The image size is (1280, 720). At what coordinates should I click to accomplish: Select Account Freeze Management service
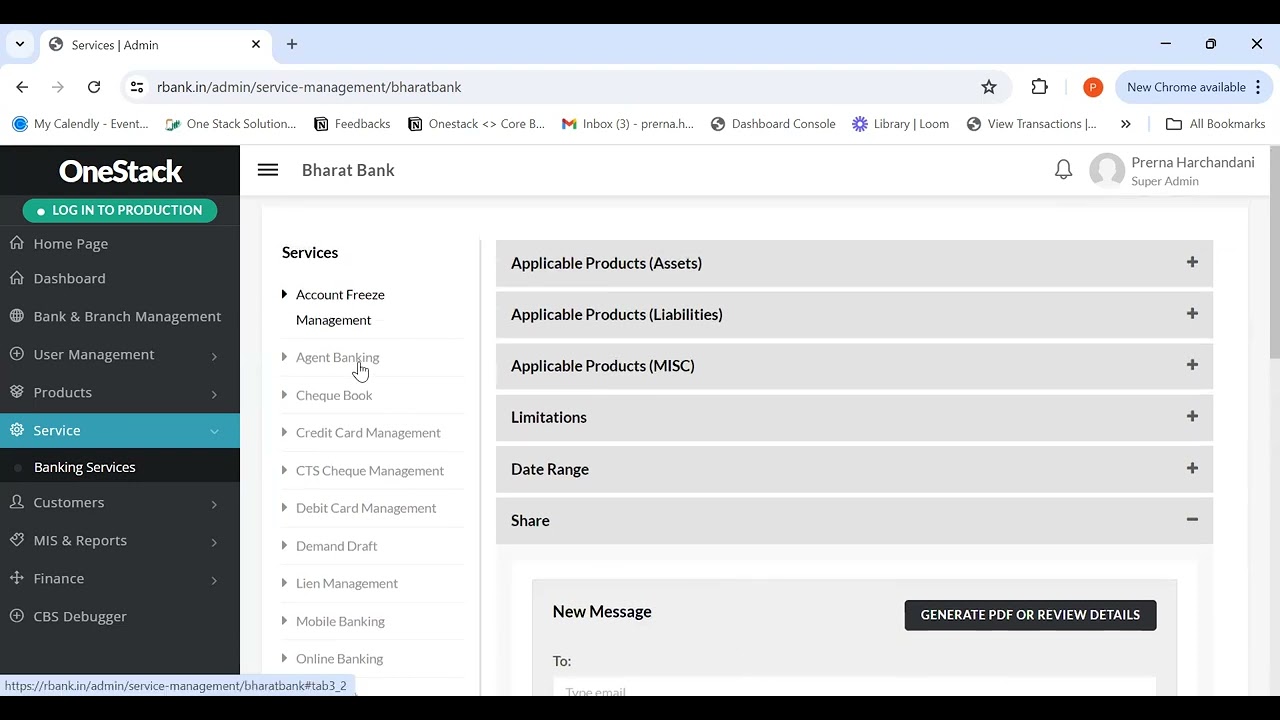[x=340, y=307]
